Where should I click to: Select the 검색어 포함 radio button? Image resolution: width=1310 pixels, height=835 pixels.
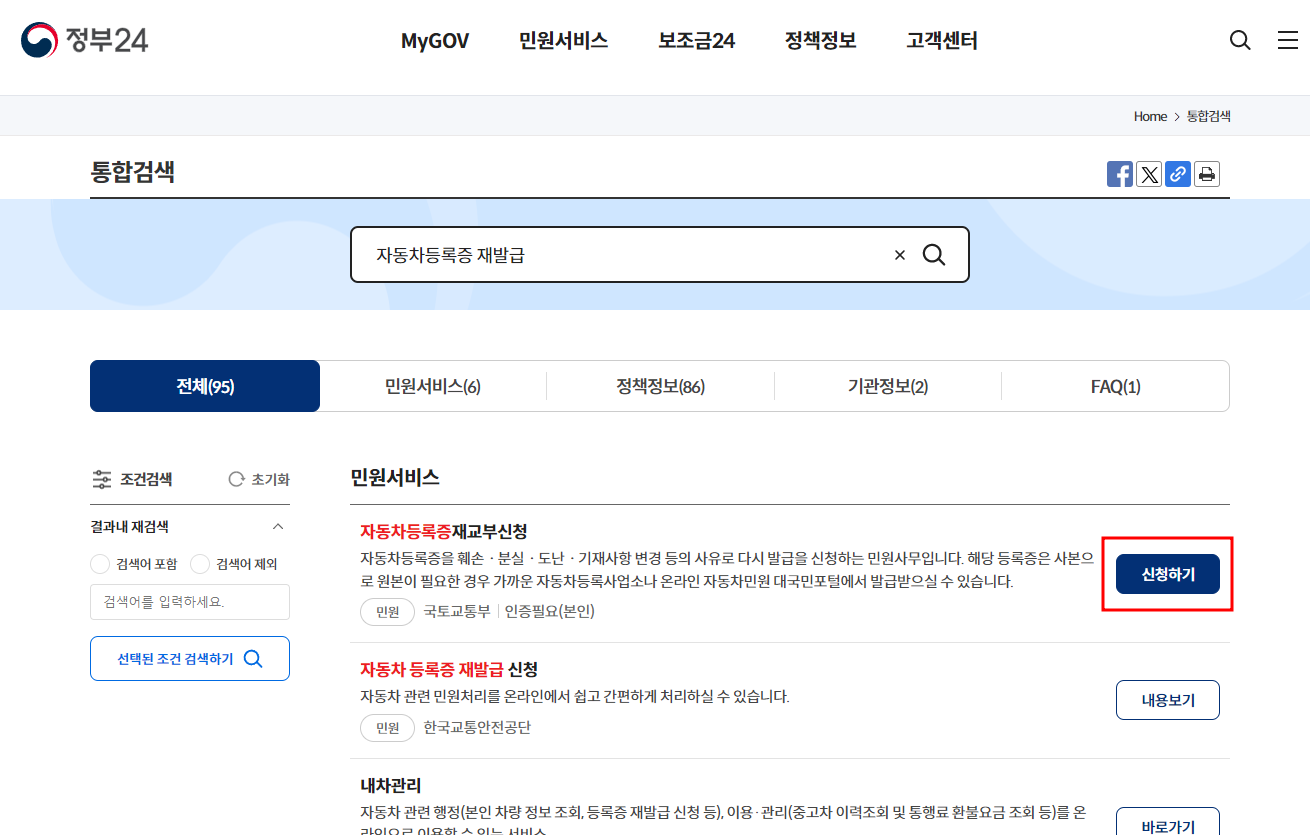[x=100, y=564]
